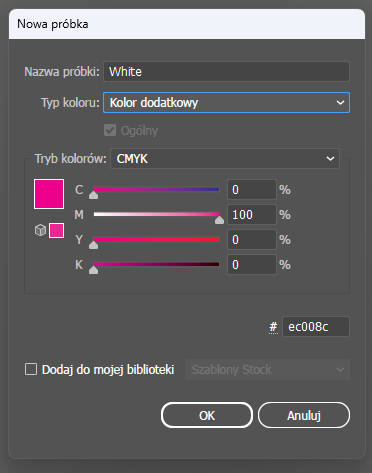
Task: Confirm with the OK button
Action: 207,415
